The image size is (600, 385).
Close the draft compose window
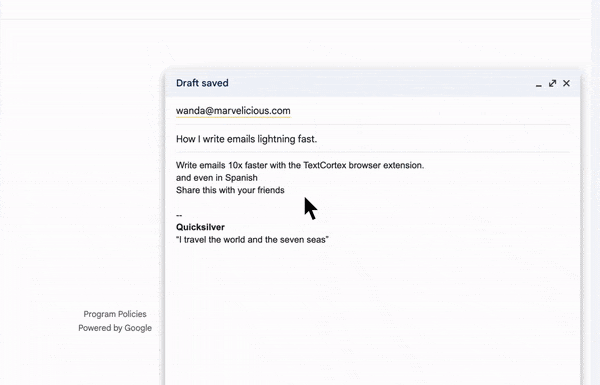pos(566,83)
